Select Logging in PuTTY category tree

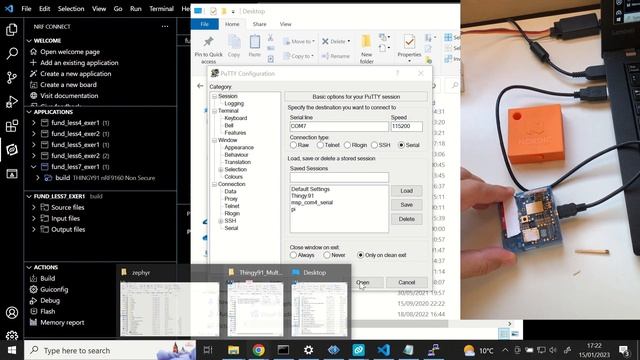(234, 104)
